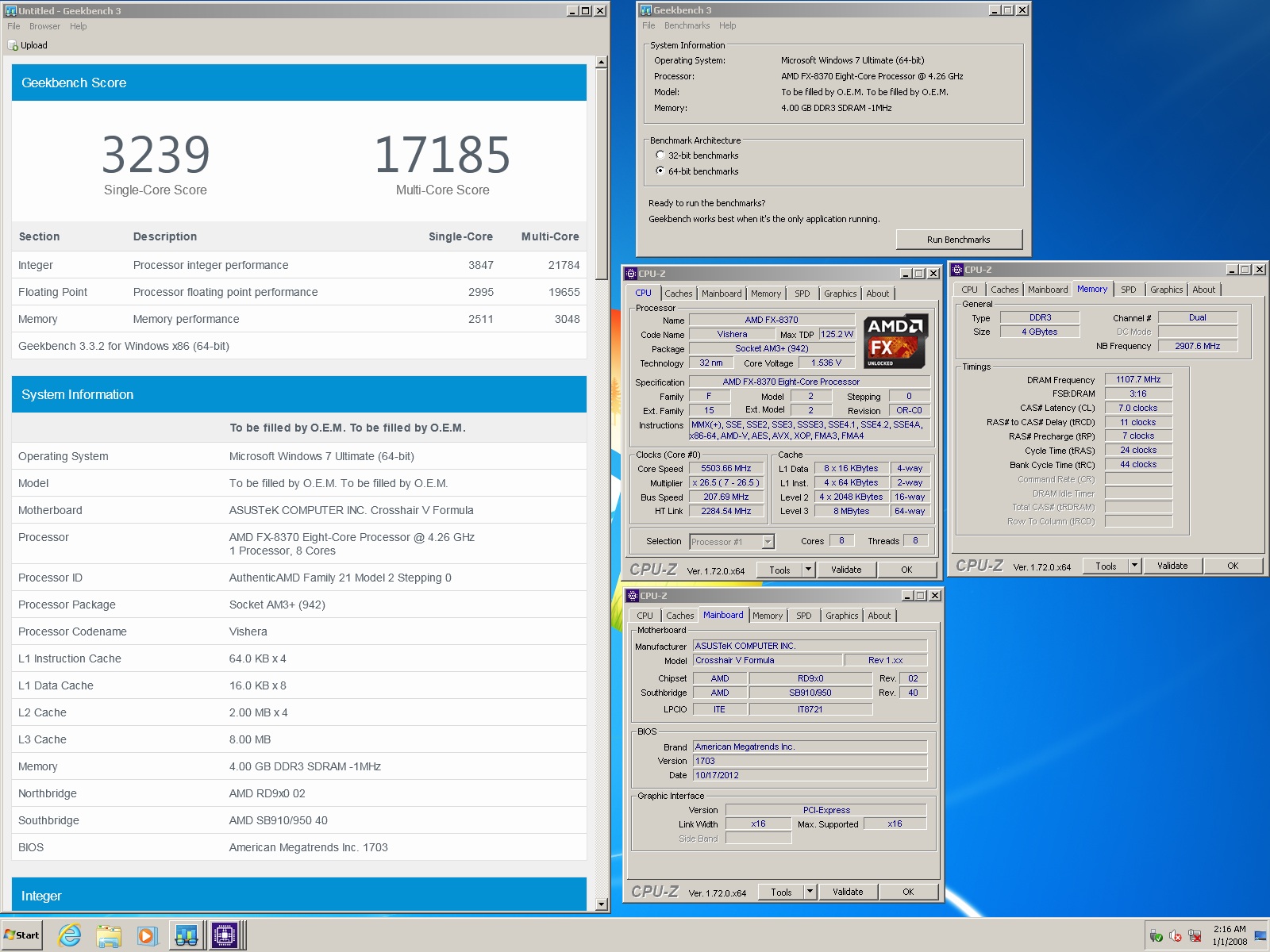This screenshot has width=1270, height=952.
Task: Expand Tools dropdown arrow in CPU-Z CPU window
Action: [808, 570]
